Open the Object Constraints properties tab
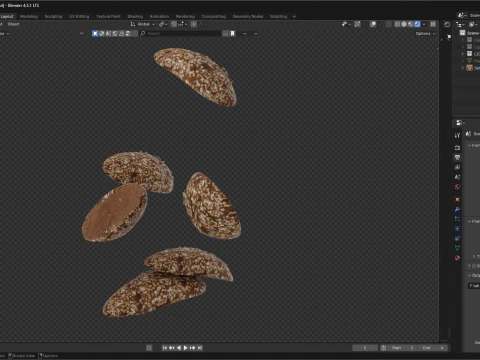 pos(457,238)
